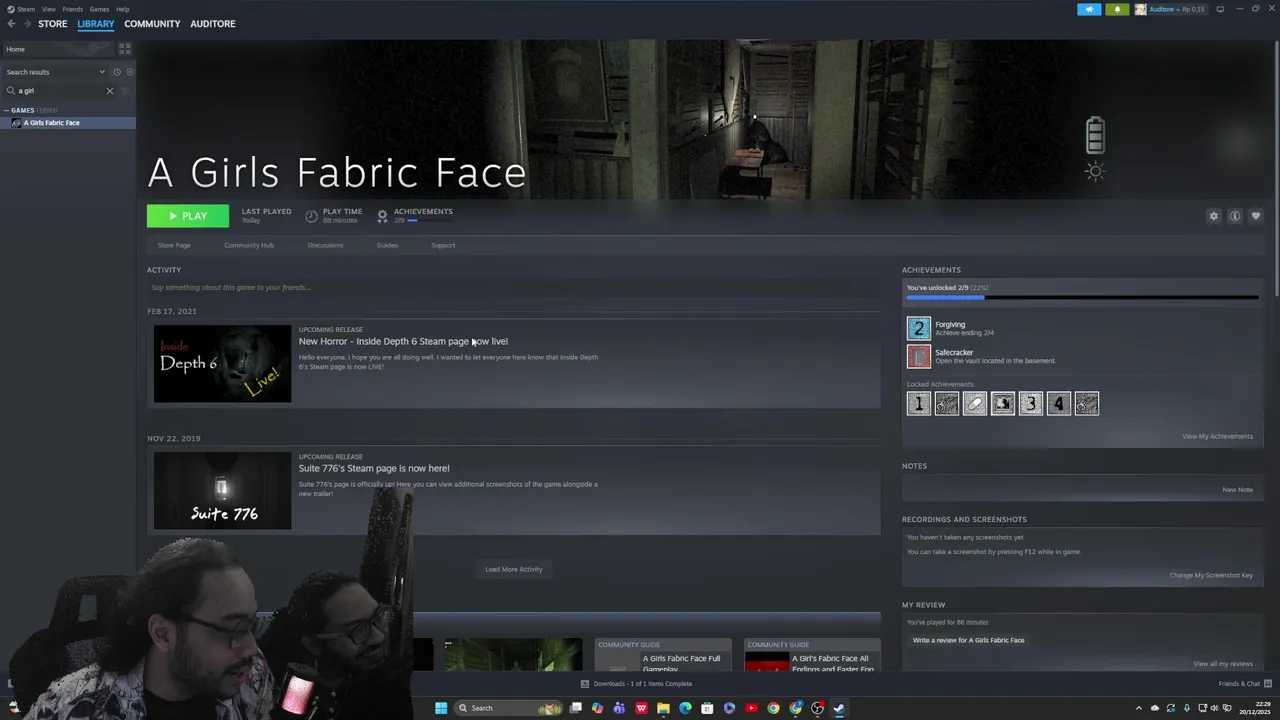Open the Suite 776 news thumbnail

point(222,491)
